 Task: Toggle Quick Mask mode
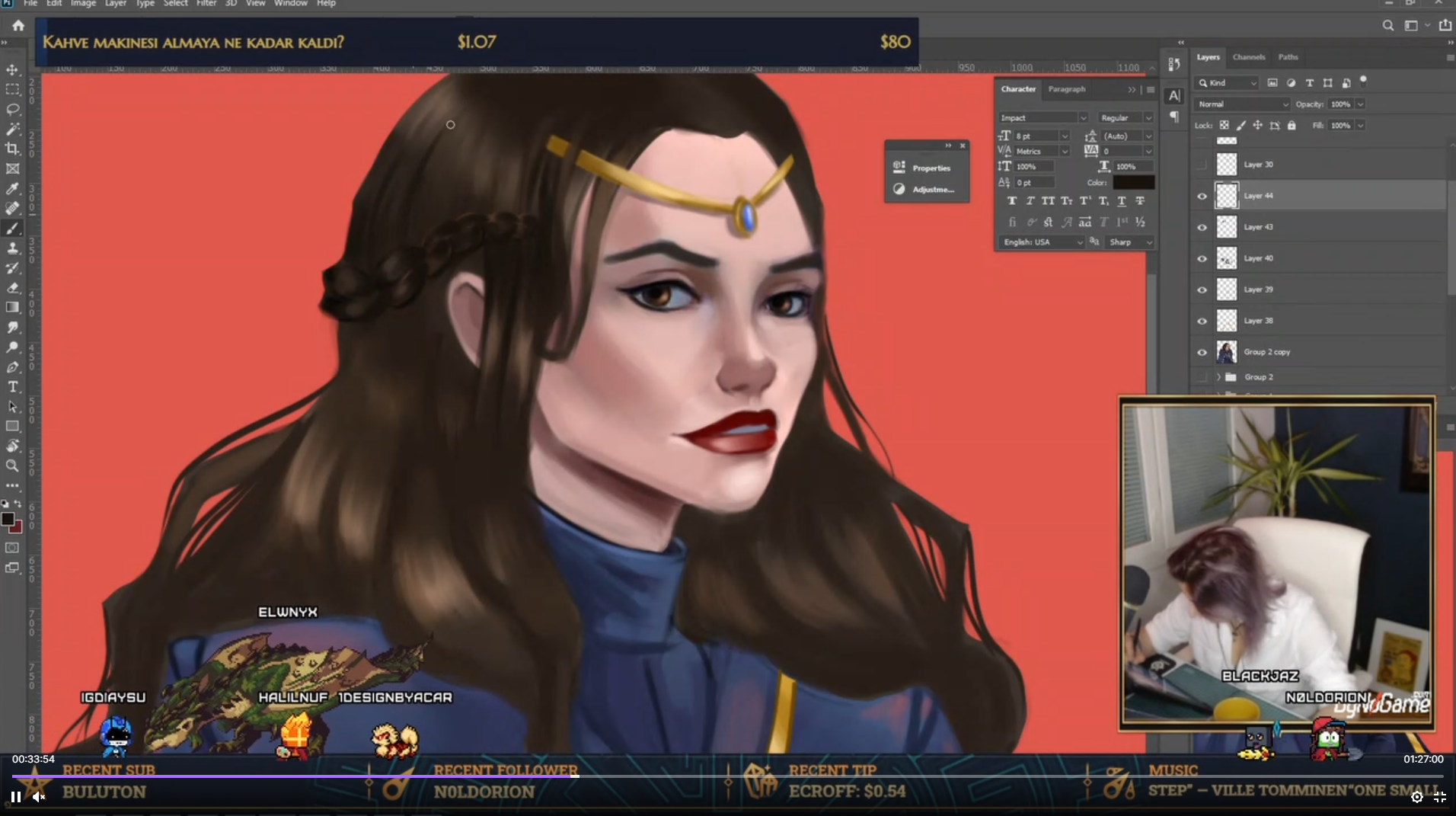(x=12, y=548)
